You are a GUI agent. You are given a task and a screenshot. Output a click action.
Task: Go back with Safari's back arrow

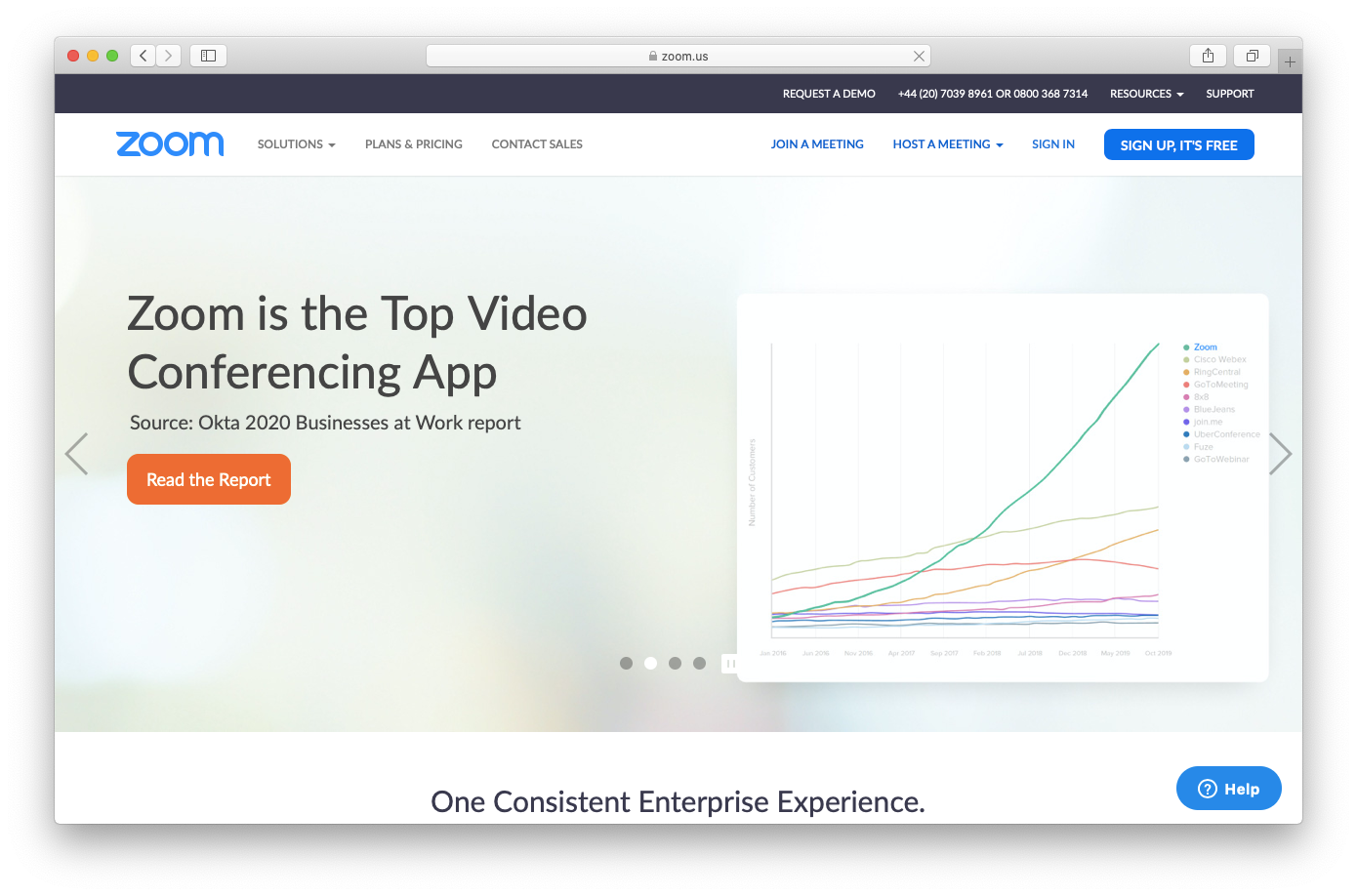pos(144,56)
